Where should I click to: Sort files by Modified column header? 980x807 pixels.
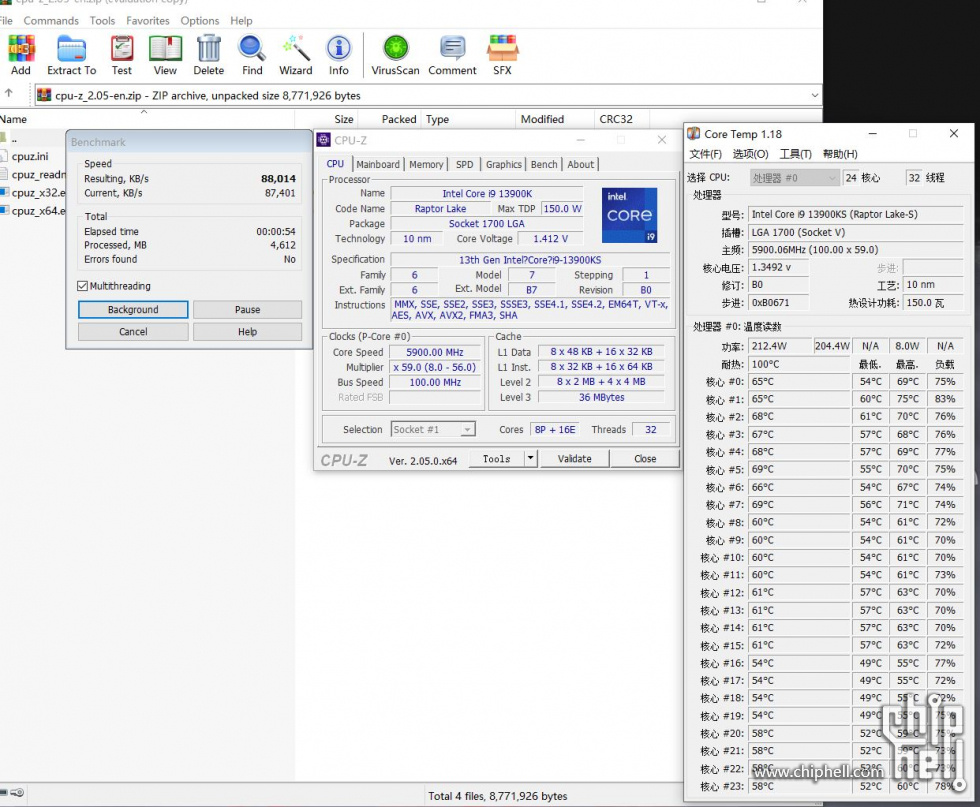click(x=555, y=119)
